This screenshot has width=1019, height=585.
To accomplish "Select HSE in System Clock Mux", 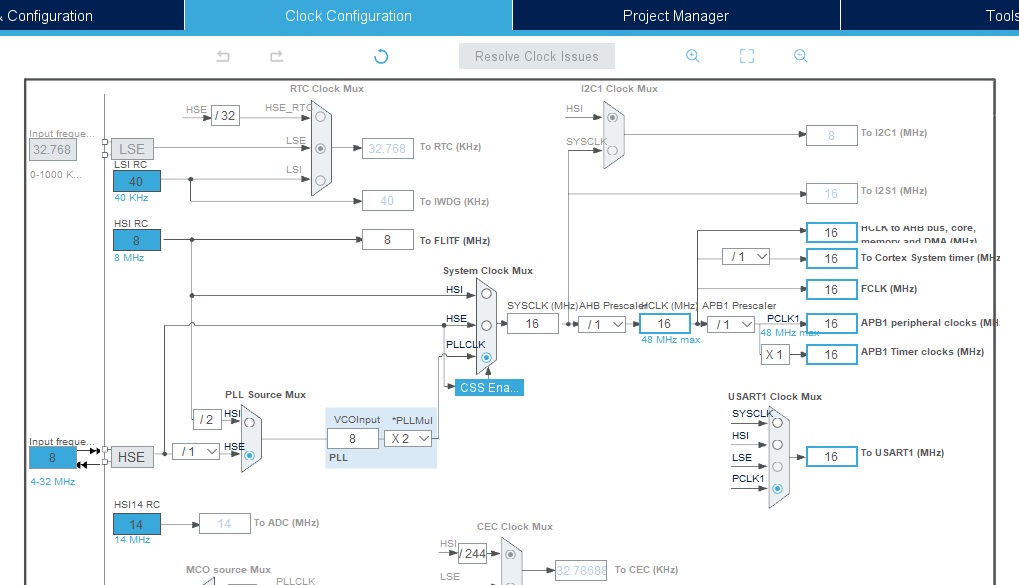I will (x=486, y=325).
